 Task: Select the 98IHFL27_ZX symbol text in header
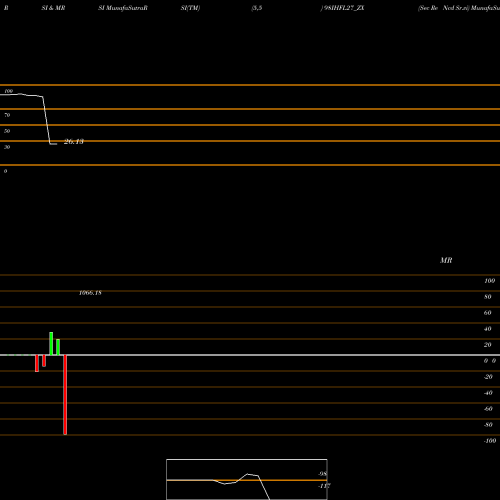344,8
